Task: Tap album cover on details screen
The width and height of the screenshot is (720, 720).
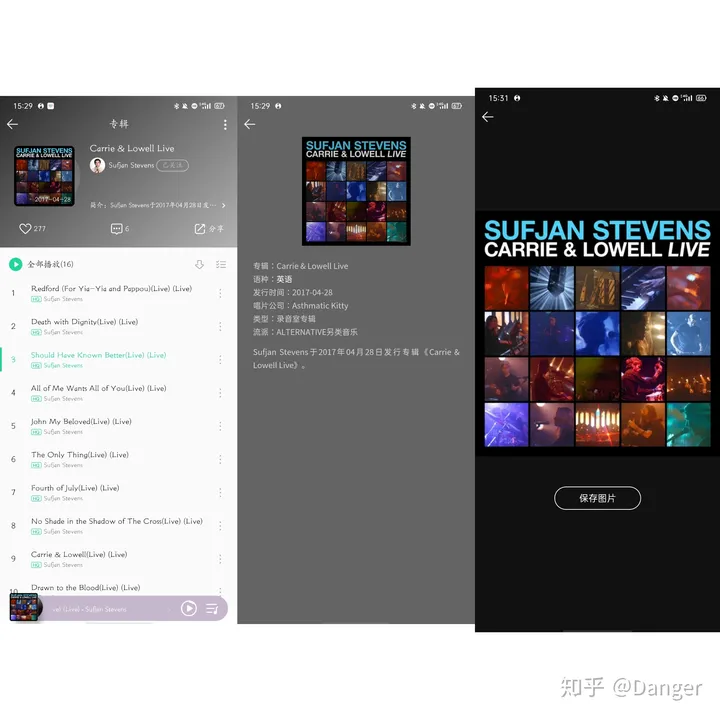Action: pyautogui.click(x=356, y=191)
